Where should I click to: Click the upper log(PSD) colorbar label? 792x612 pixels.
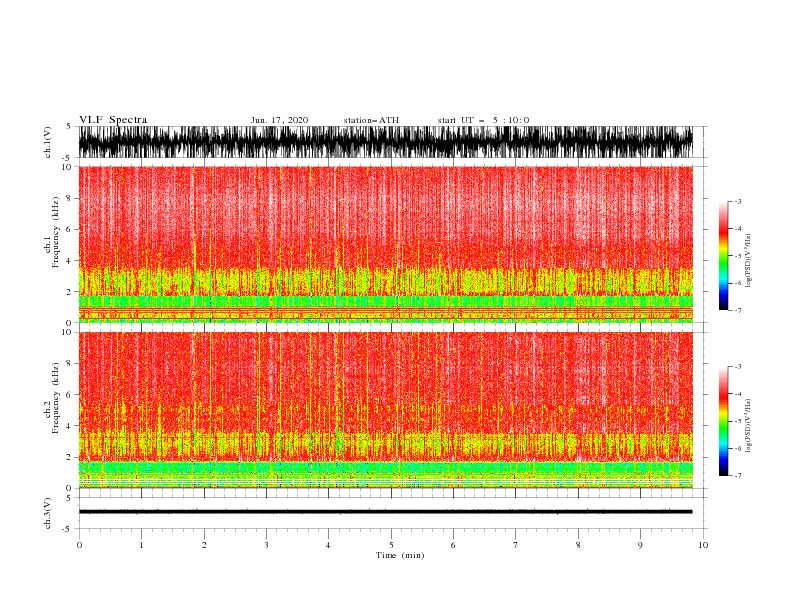749,261
